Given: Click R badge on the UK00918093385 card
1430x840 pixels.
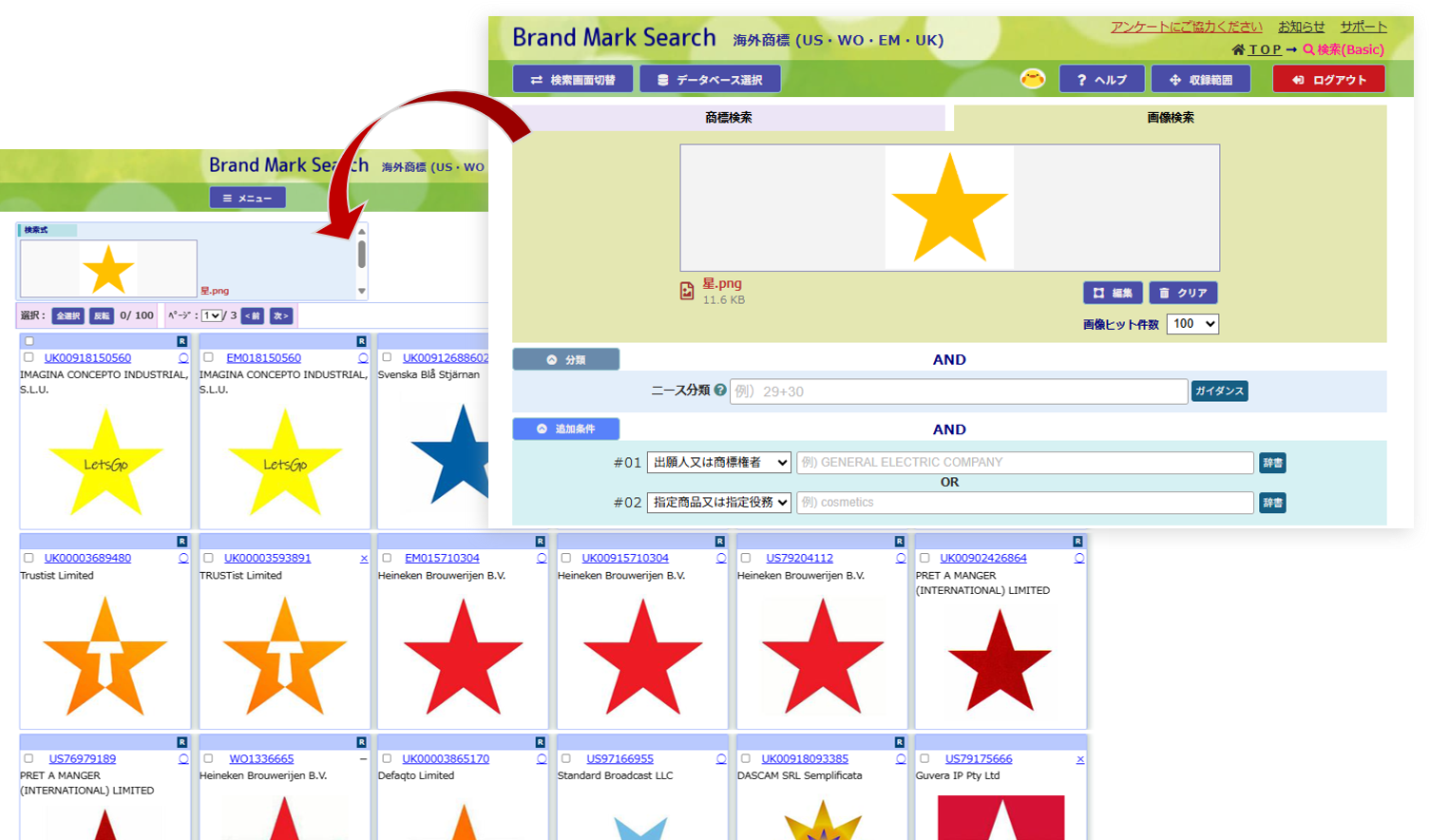Looking at the screenshot, I should click(x=899, y=742).
